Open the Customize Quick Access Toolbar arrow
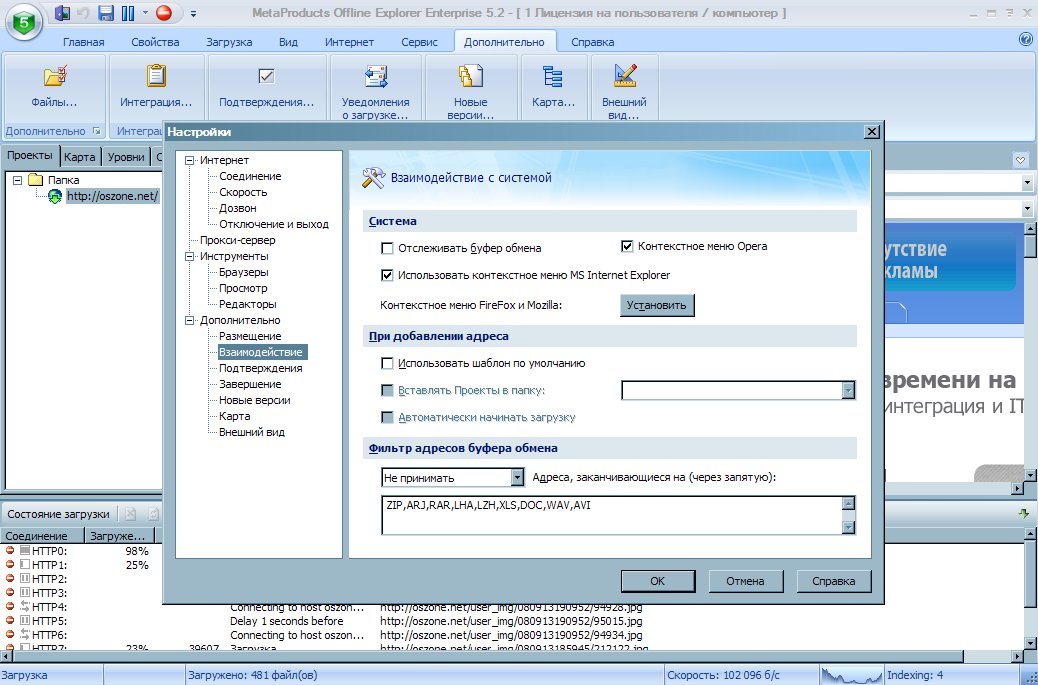The height and width of the screenshot is (685, 1038). coord(193,13)
